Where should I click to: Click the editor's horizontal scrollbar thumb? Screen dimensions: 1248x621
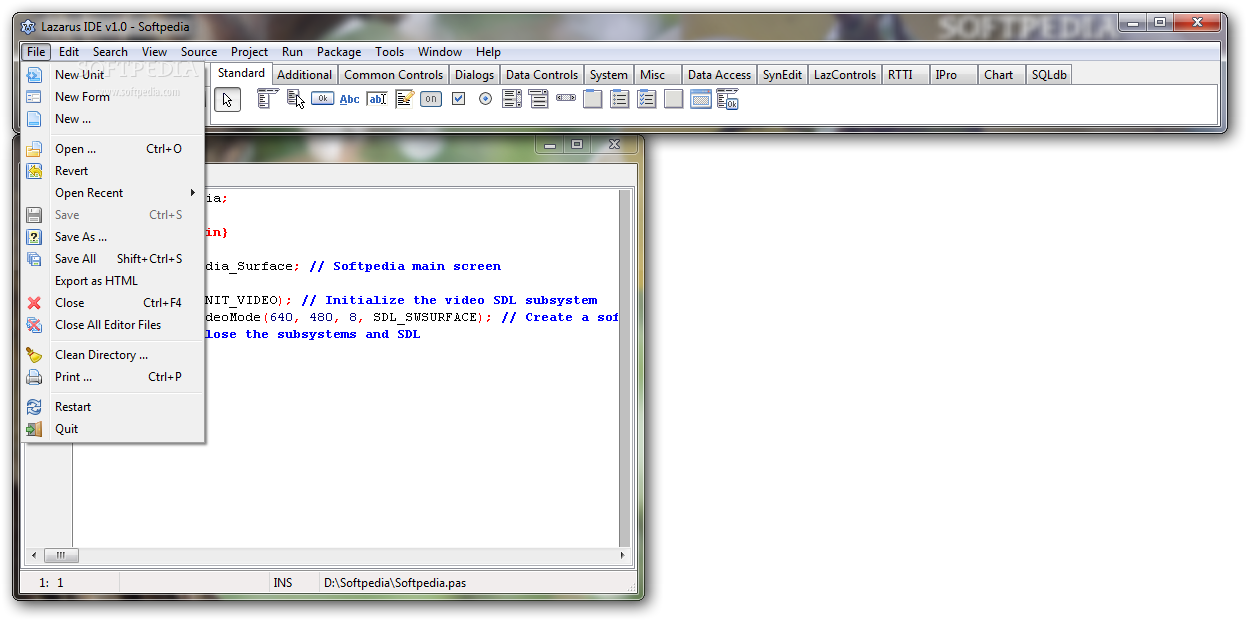tap(60, 555)
